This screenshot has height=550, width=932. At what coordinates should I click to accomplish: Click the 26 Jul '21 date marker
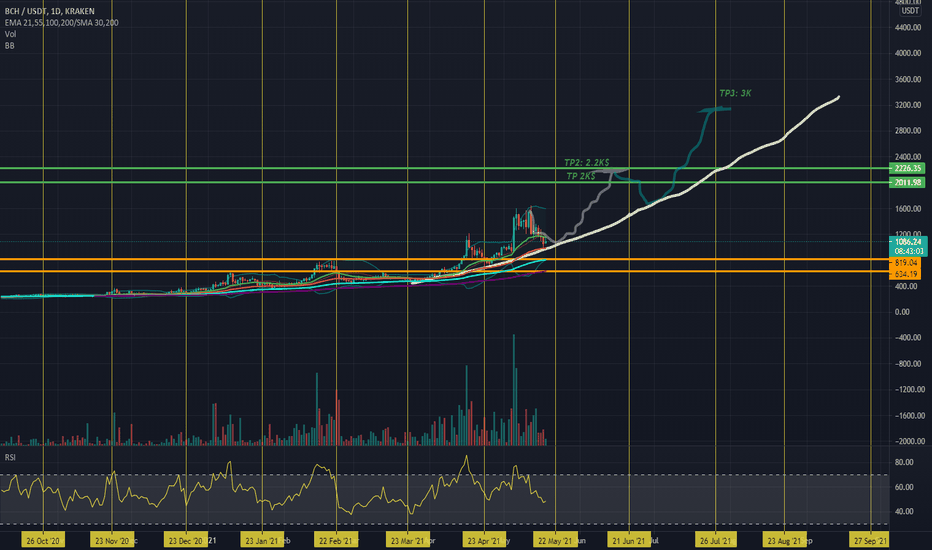(716, 540)
